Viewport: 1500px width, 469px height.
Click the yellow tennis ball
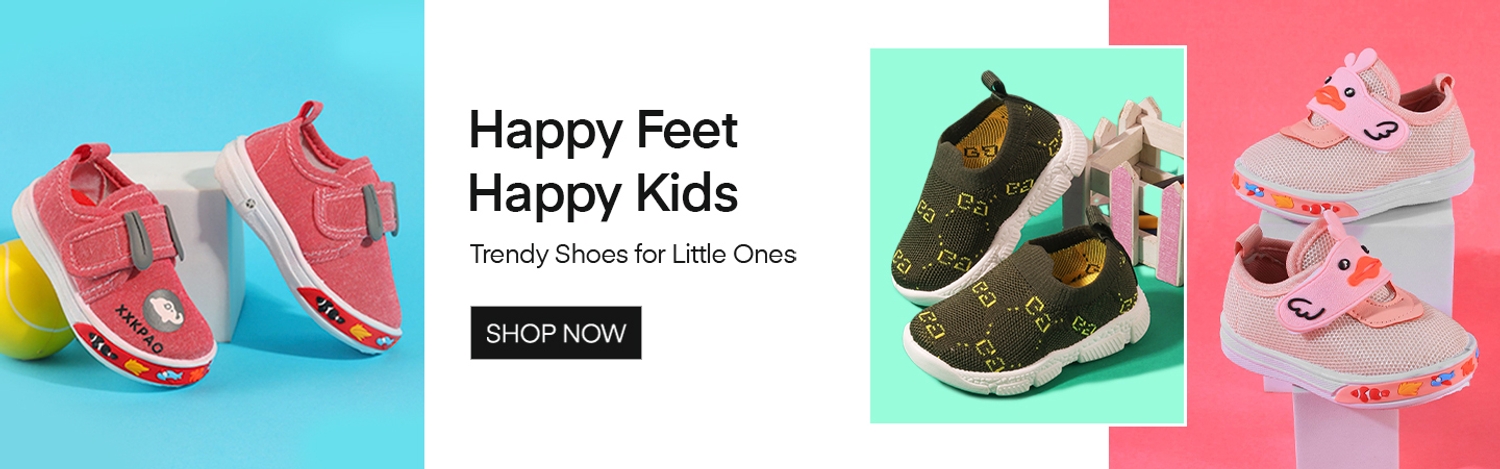click(x=30, y=299)
